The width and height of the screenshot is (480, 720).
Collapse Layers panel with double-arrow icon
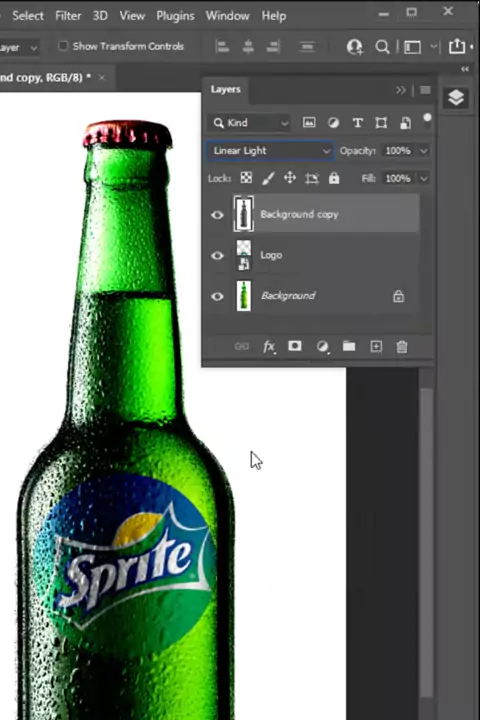coord(401,90)
